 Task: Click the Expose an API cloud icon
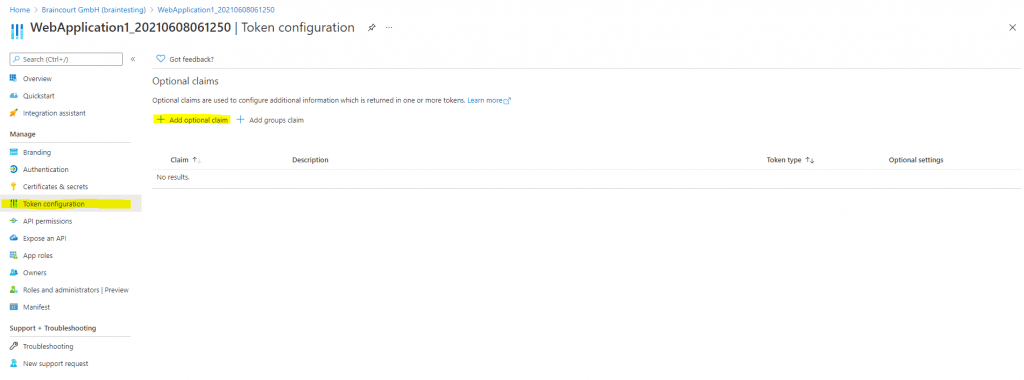[x=14, y=238]
